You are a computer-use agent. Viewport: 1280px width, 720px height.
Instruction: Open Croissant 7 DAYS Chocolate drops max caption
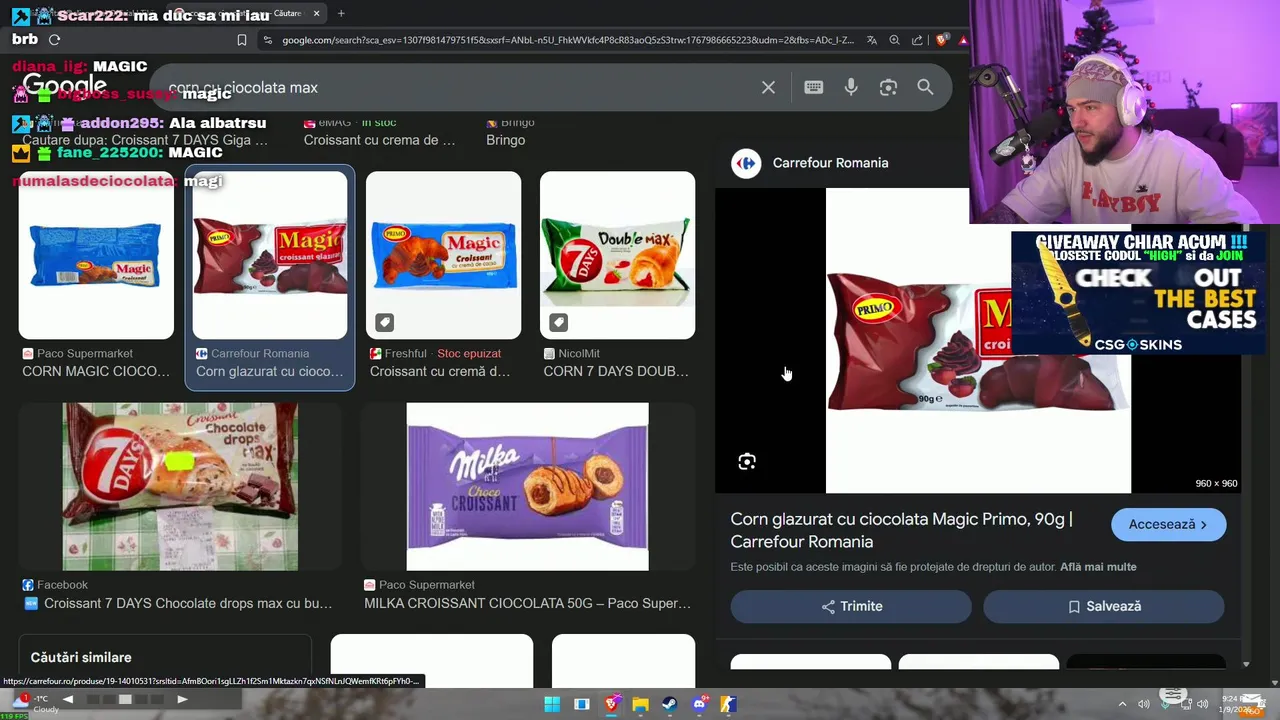pyautogui.click(x=188, y=603)
